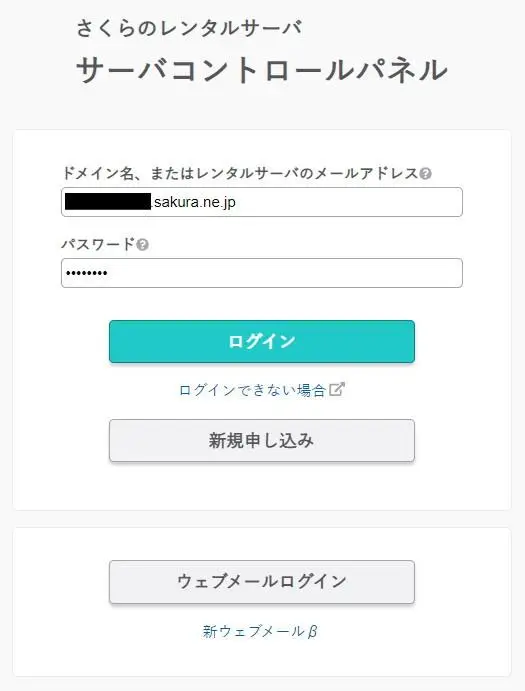Click the さくらのレンタルサーバ title text
525x691 pixels.
click(189, 28)
